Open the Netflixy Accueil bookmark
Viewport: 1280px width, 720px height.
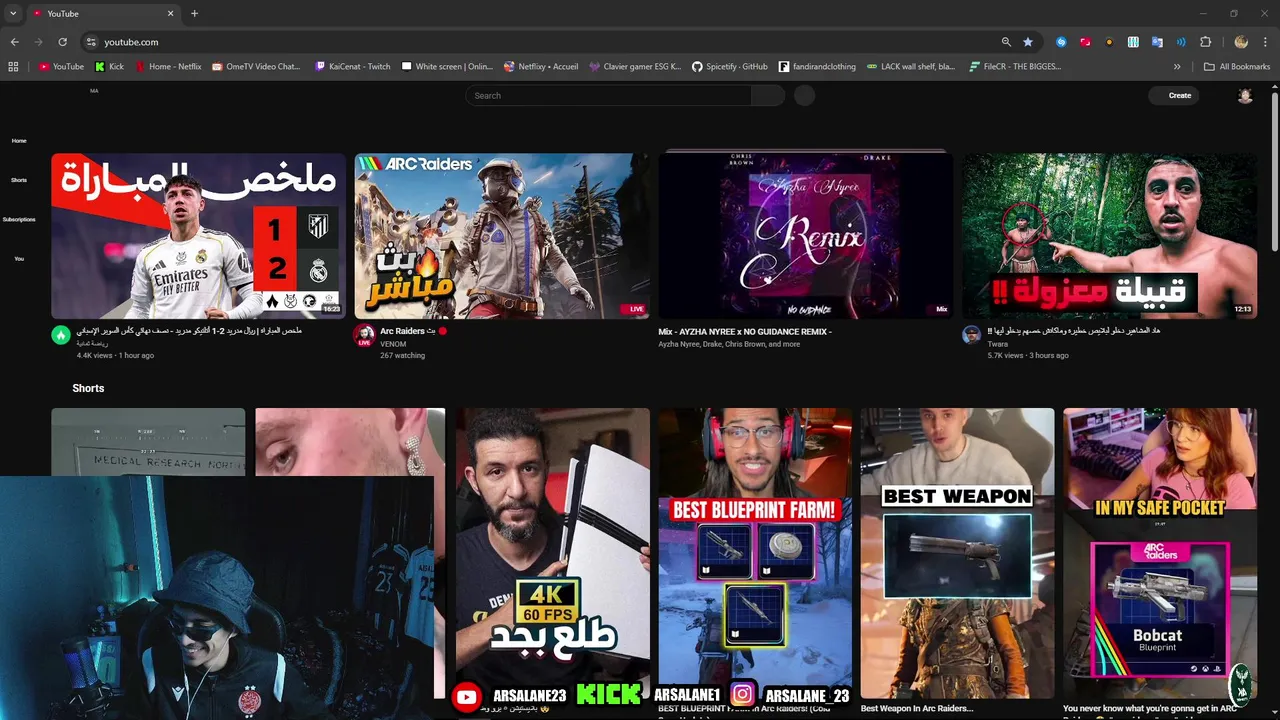point(541,67)
